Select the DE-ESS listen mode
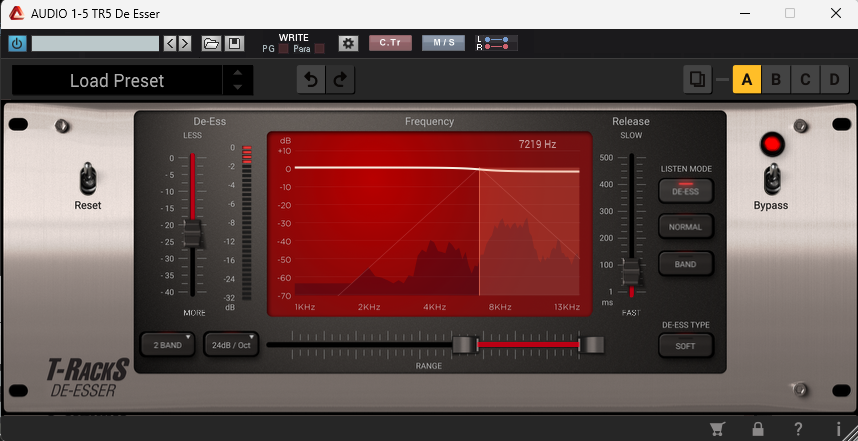The image size is (858, 441). coord(686,192)
